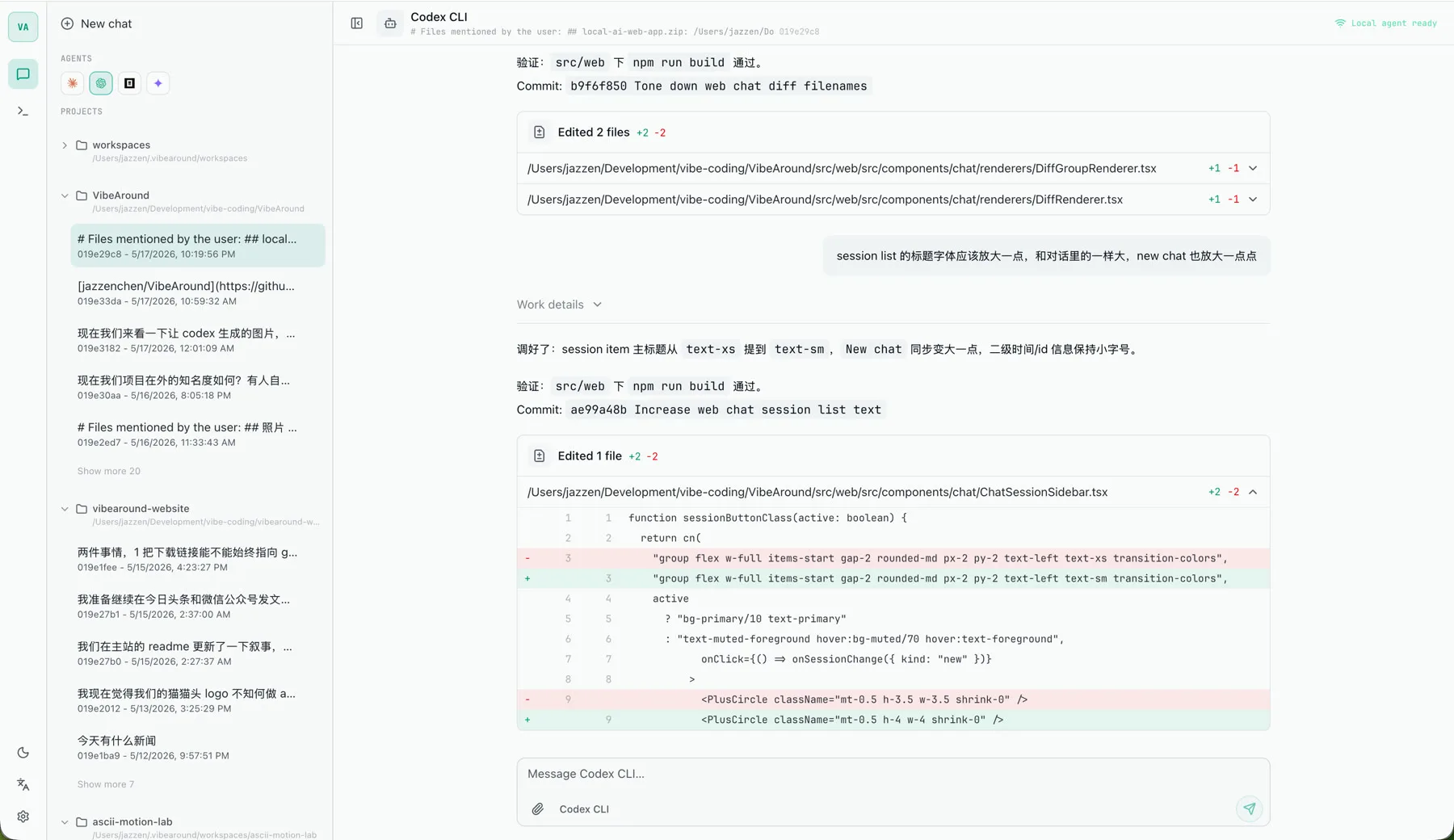Select the Gemini sparkle agent icon
Screen dimensions: 1454x840
pos(158,83)
